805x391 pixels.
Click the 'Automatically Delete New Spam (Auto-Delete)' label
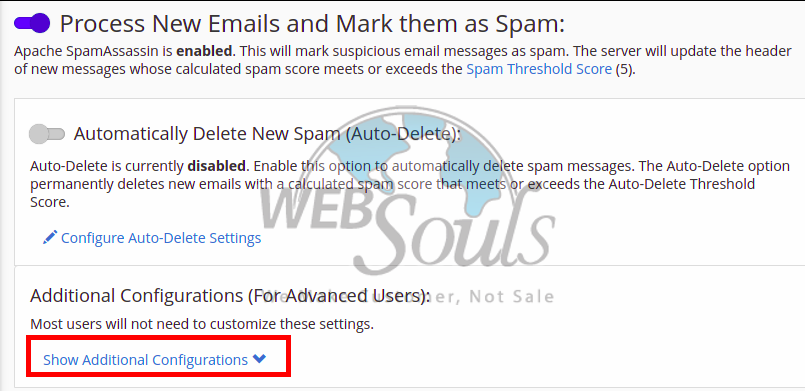(267, 134)
